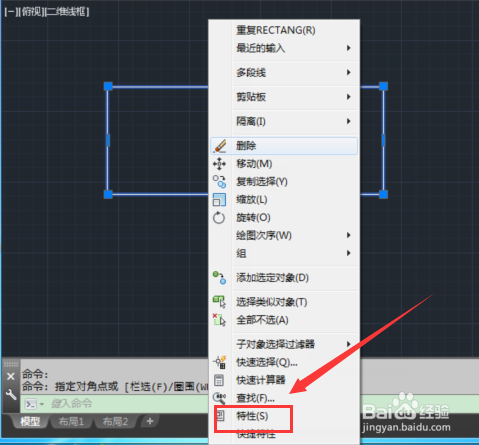This screenshot has width=479, height=445.
Task: Click the quick calculator icon
Action: pos(219,380)
